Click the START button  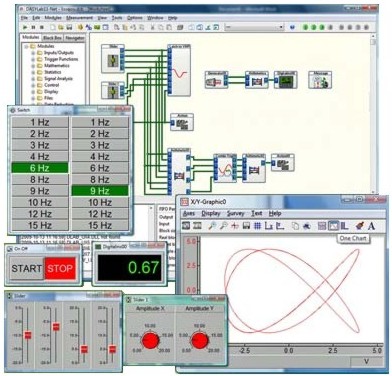tap(27, 268)
